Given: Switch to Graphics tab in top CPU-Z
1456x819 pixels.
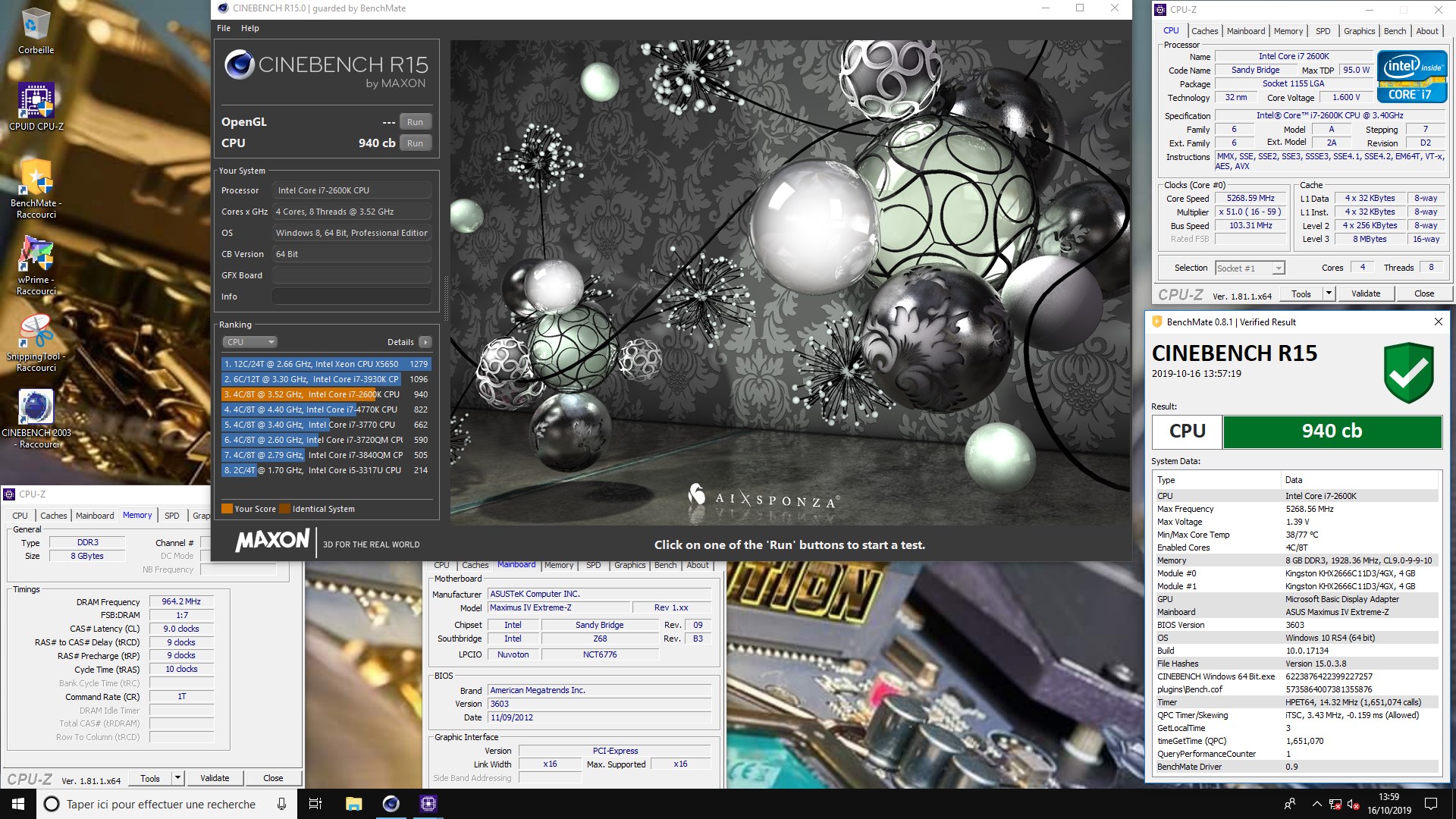Looking at the screenshot, I should point(1359,31).
